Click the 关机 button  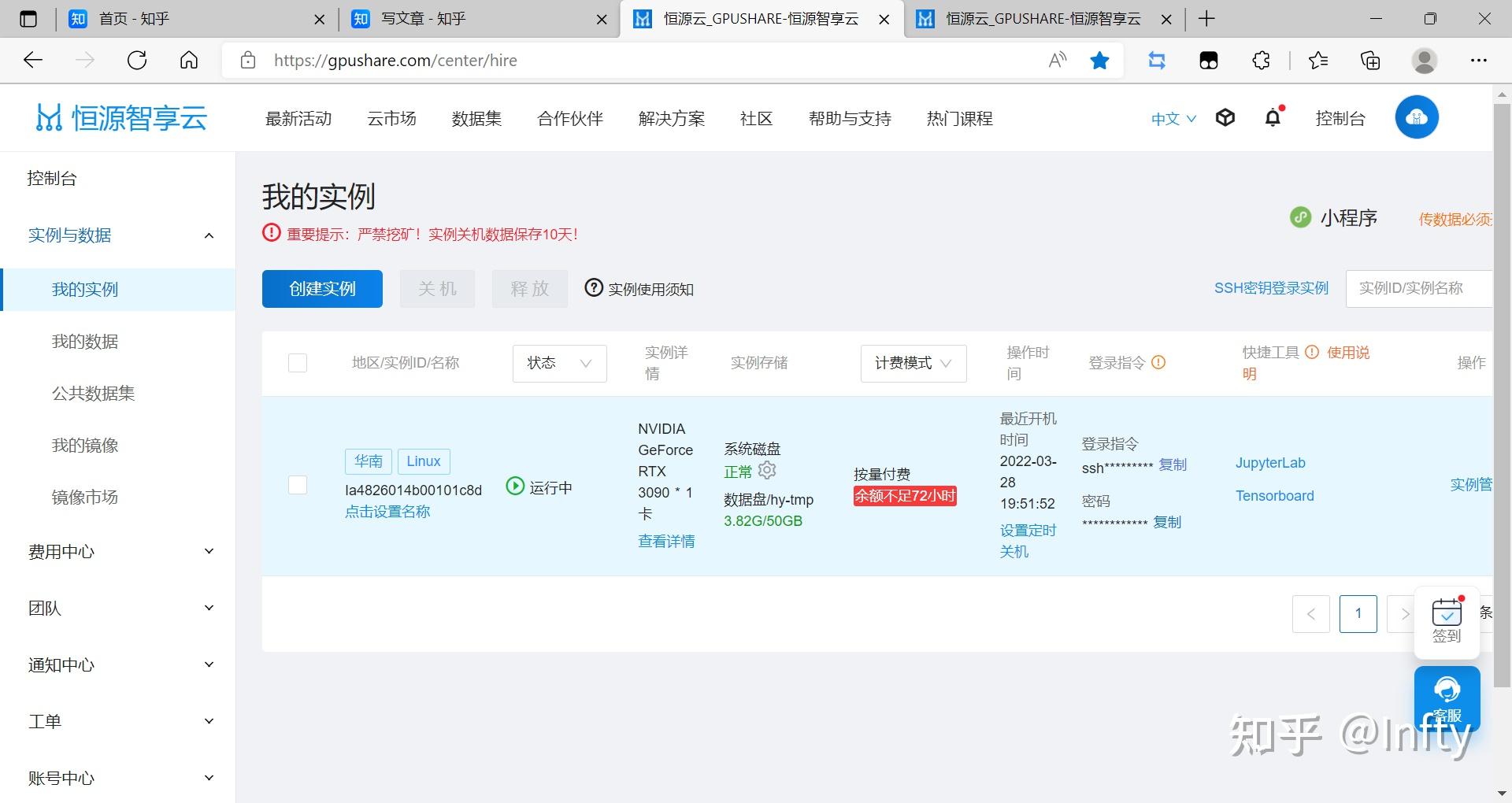[x=437, y=289]
